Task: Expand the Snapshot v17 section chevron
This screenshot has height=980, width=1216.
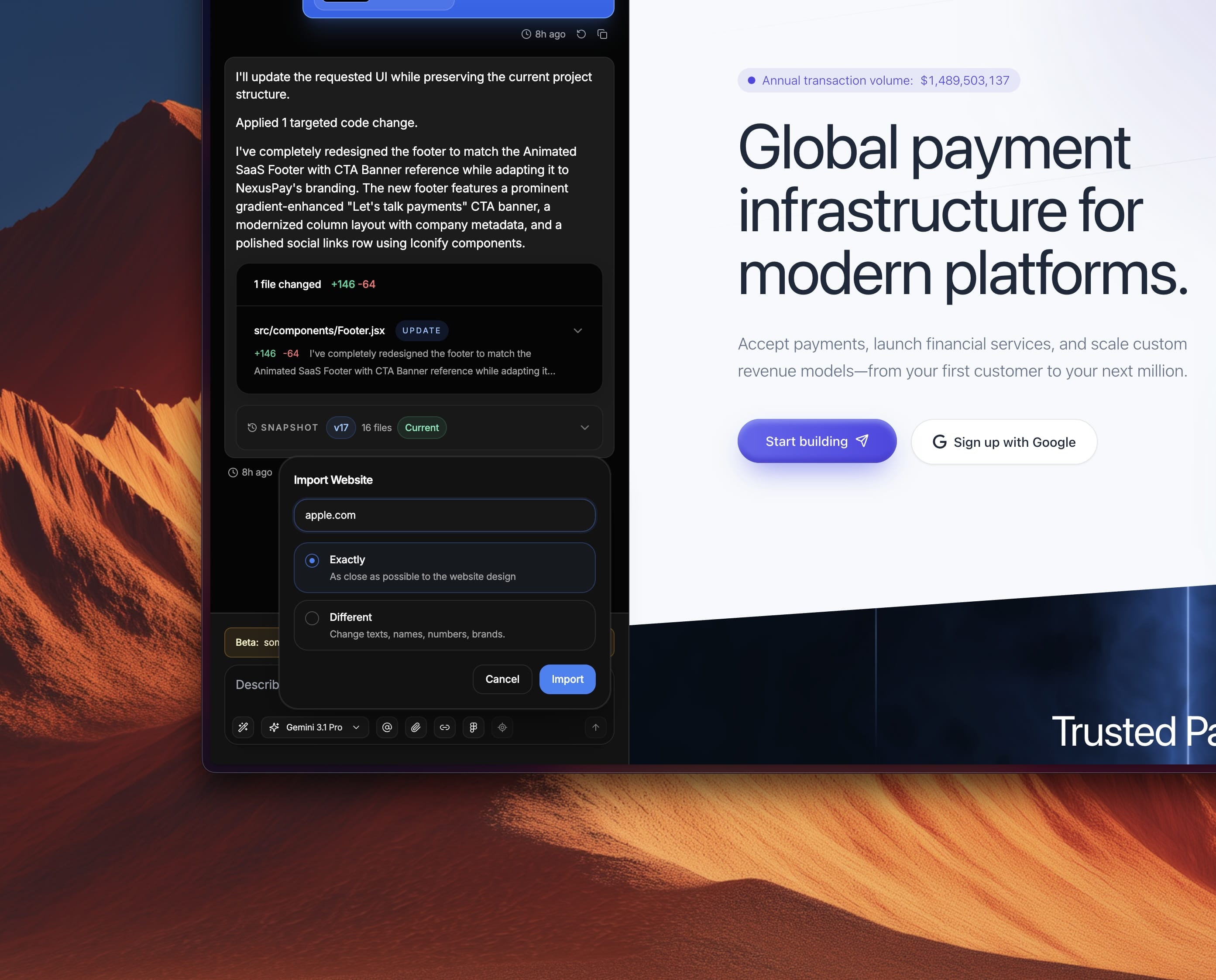Action: pyautogui.click(x=585, y=428)
